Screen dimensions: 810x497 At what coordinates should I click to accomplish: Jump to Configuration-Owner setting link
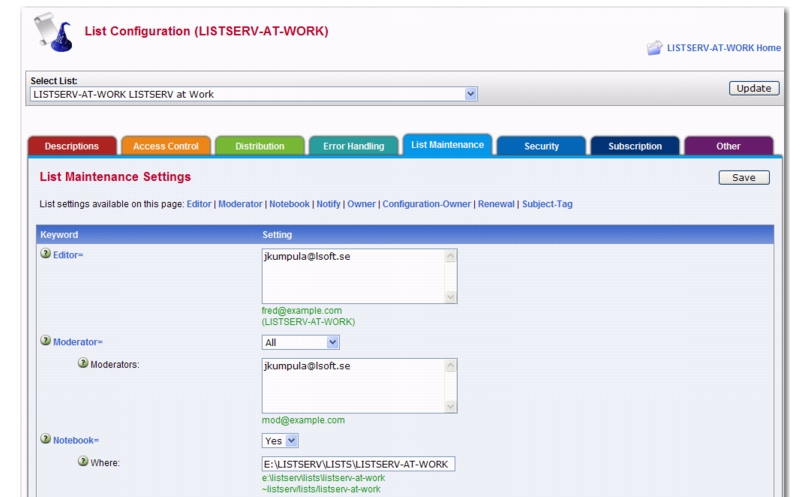[427, 204]
